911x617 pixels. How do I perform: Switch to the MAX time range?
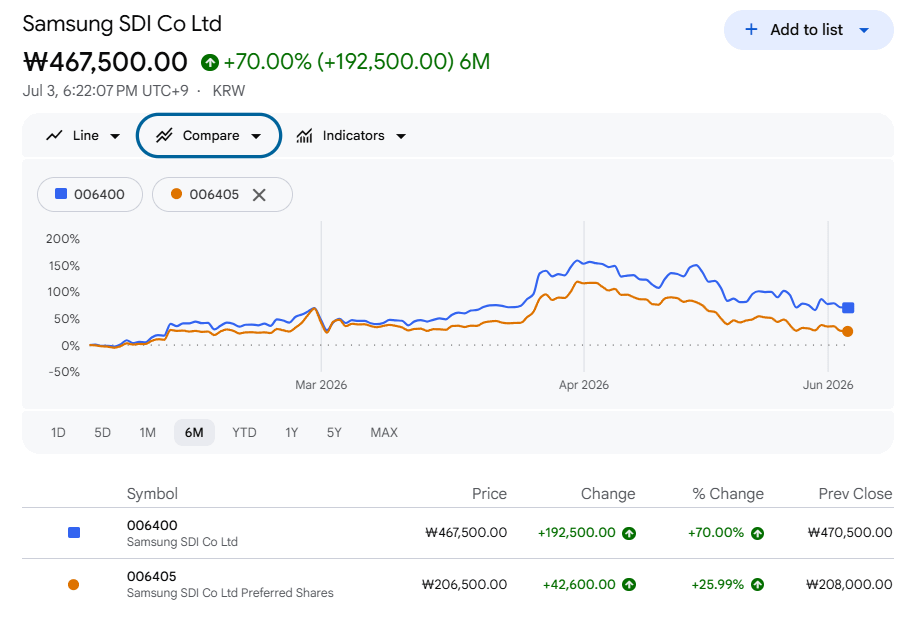(384, 432)
